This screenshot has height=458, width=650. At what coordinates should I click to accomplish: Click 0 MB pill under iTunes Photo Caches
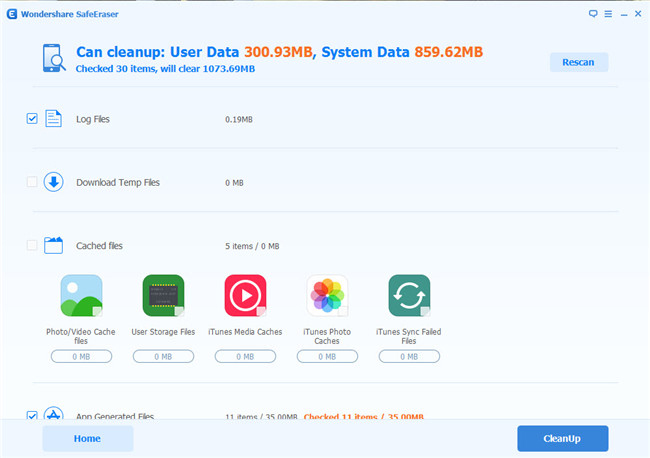[327, 356]
